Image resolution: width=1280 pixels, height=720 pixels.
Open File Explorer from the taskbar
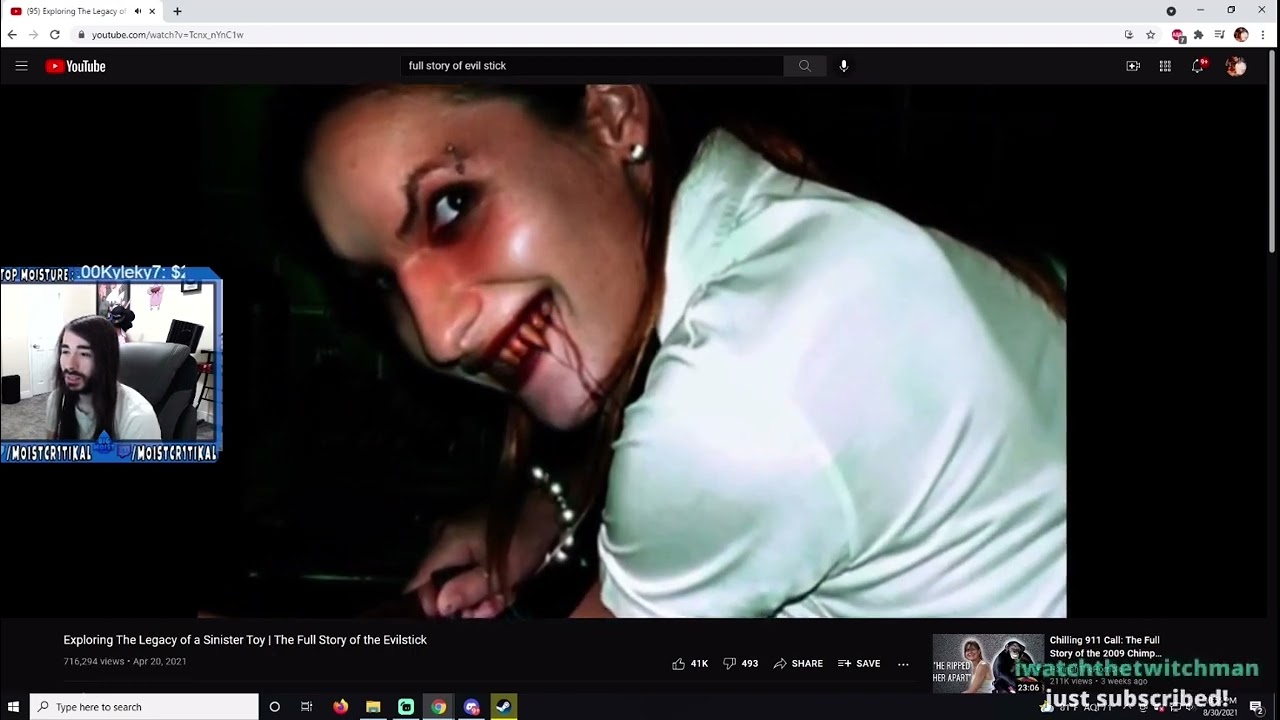pyautogui.click(x=373, y=707)
